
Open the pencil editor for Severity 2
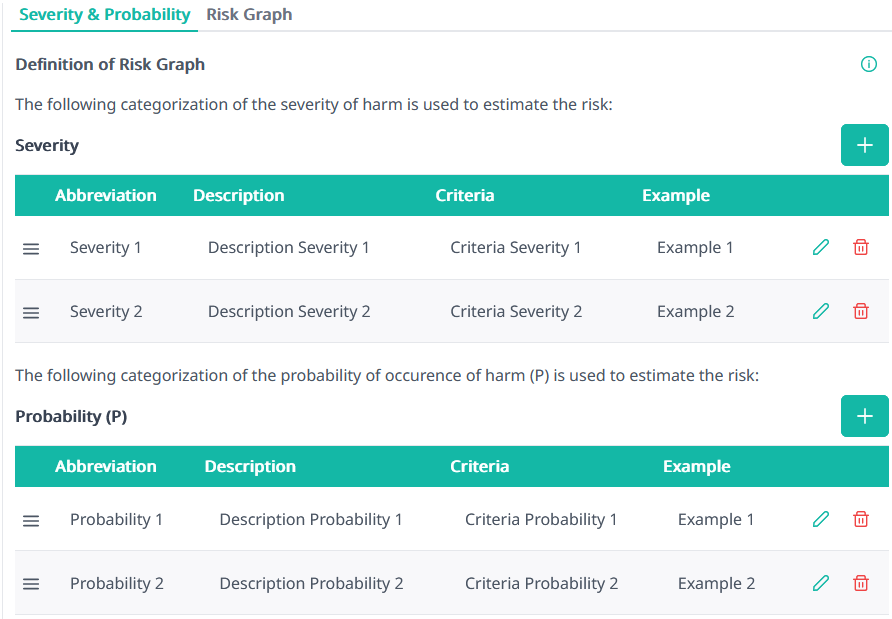pos(820,311)
